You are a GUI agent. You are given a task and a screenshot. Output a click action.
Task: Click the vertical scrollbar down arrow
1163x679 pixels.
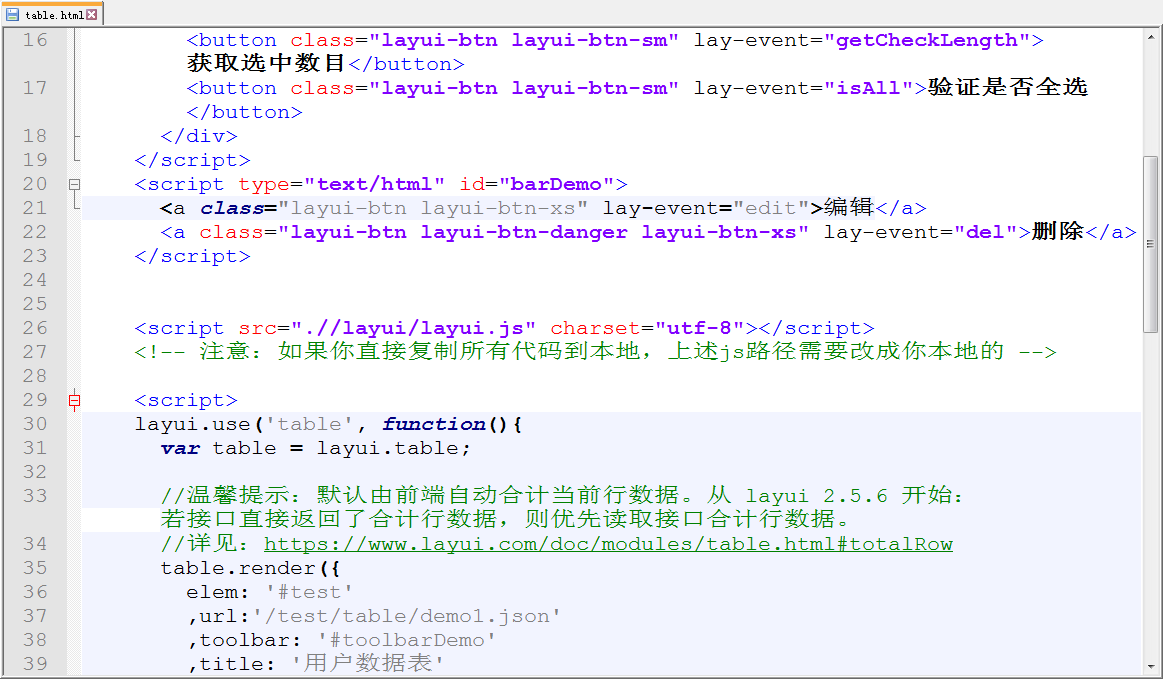pos(1151,667)
